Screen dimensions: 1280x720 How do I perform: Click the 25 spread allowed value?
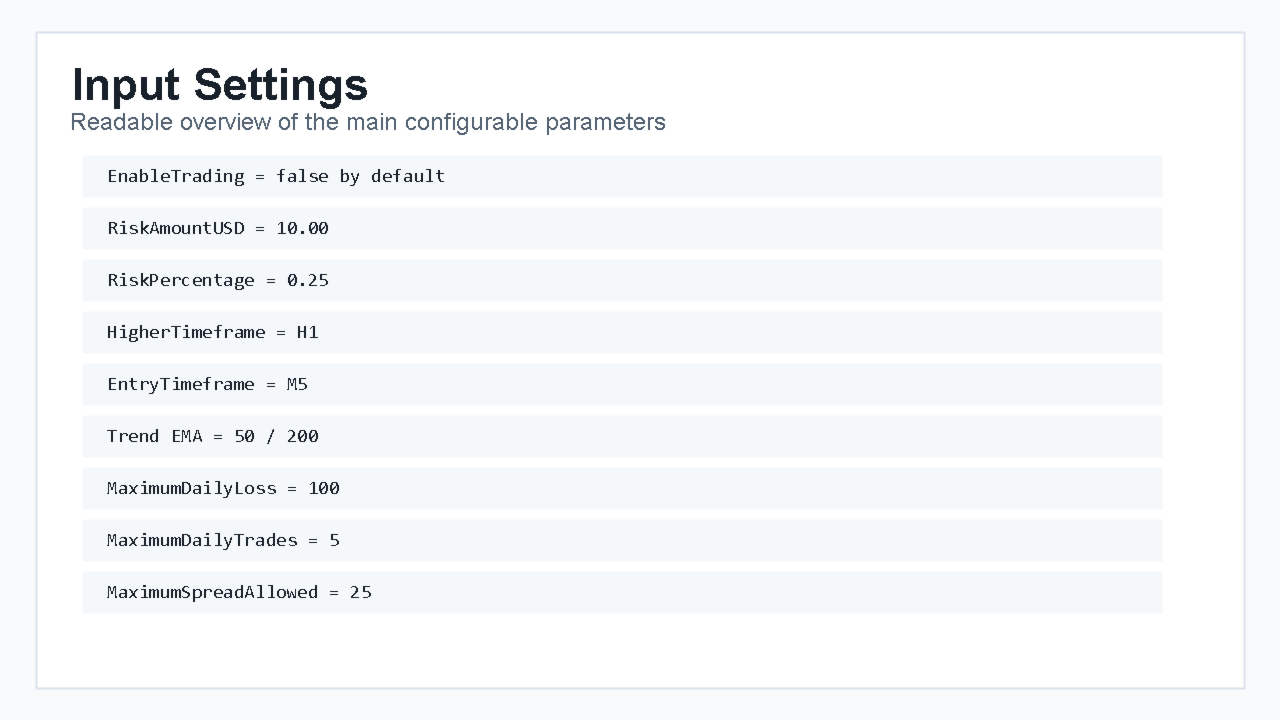pos(361,592)
